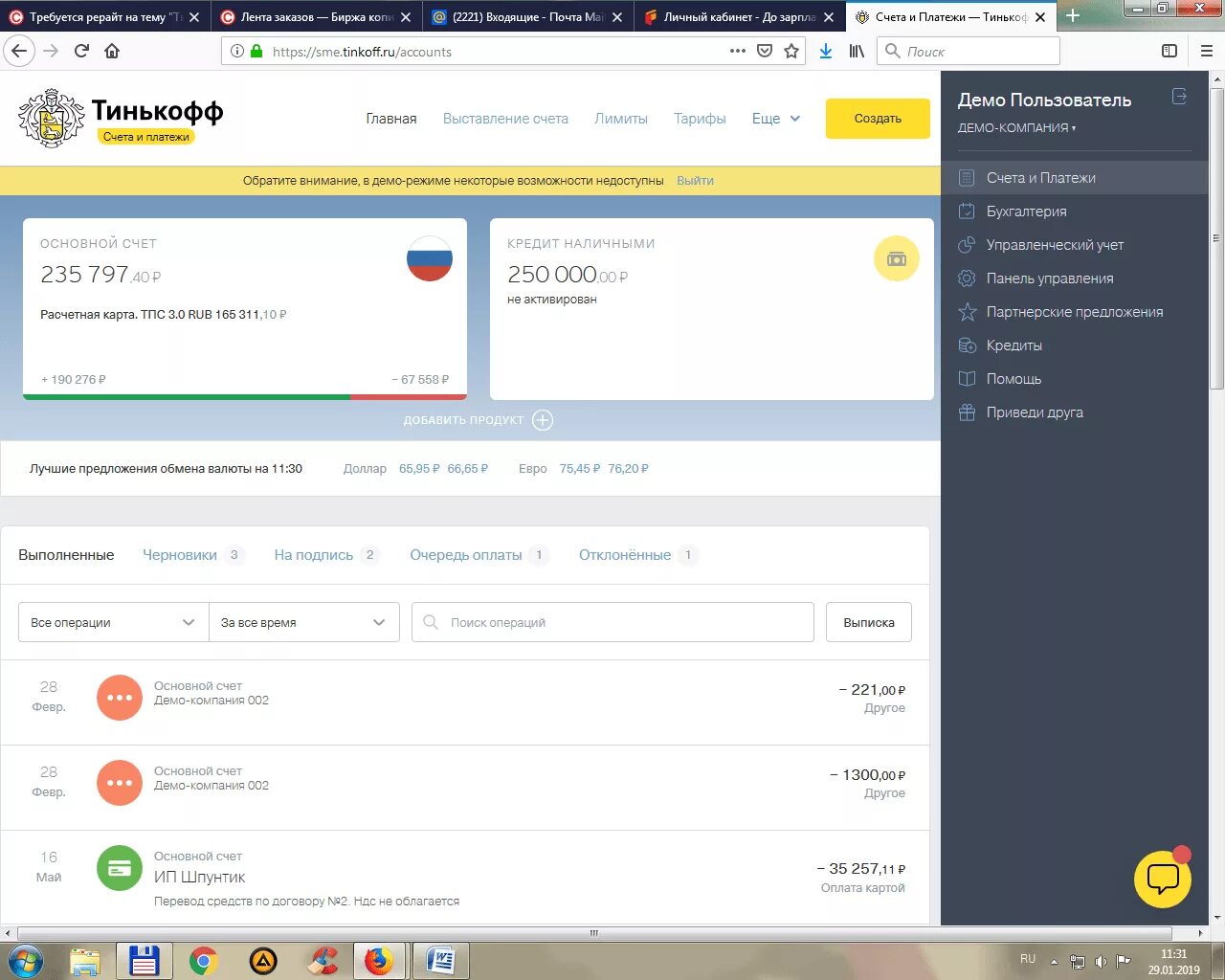
Task: Switch to the Входящие - Почта Mail browser tab
Action: (527, 17)
